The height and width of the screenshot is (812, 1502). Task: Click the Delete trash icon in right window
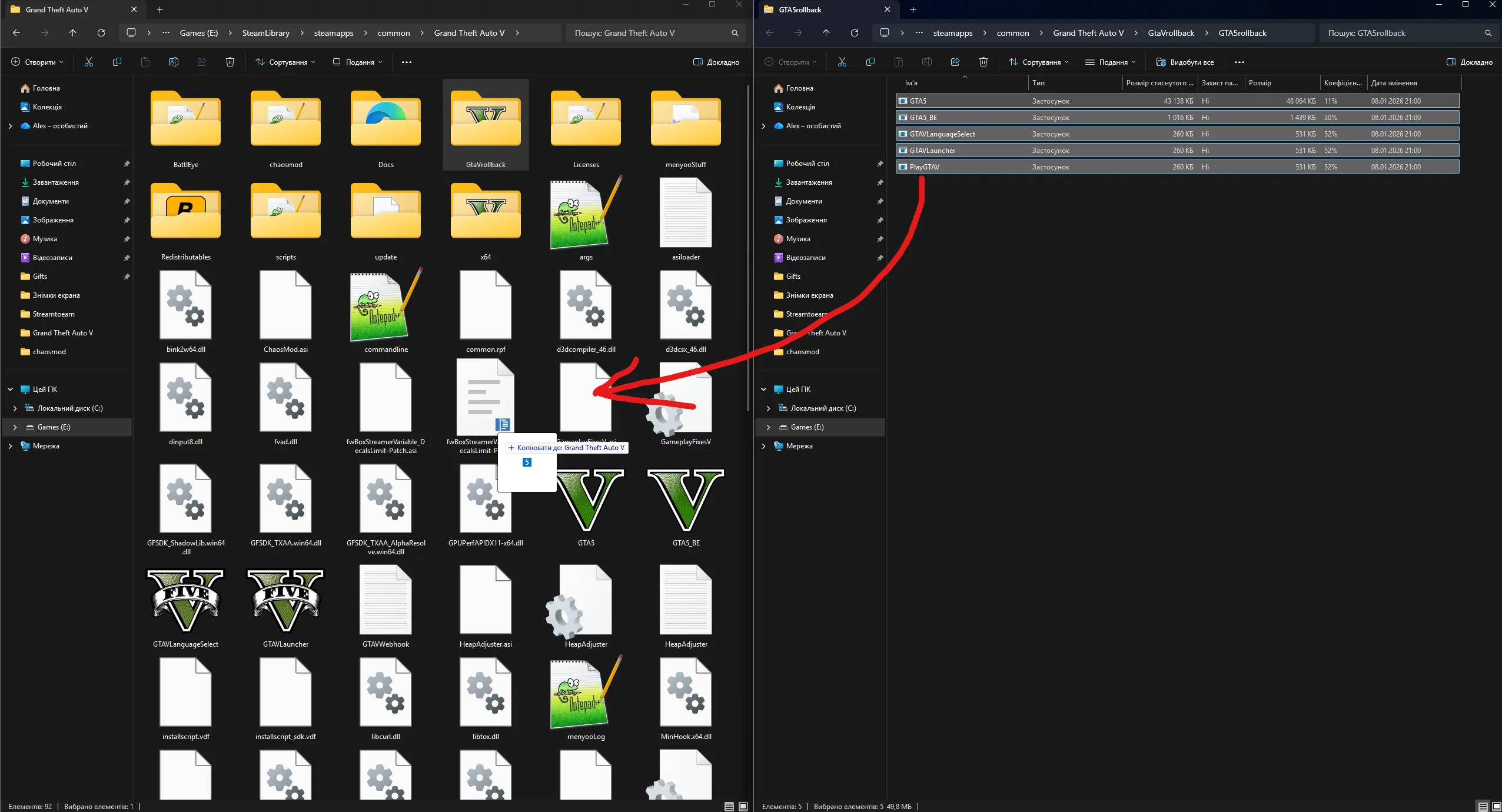coord(983,62)
